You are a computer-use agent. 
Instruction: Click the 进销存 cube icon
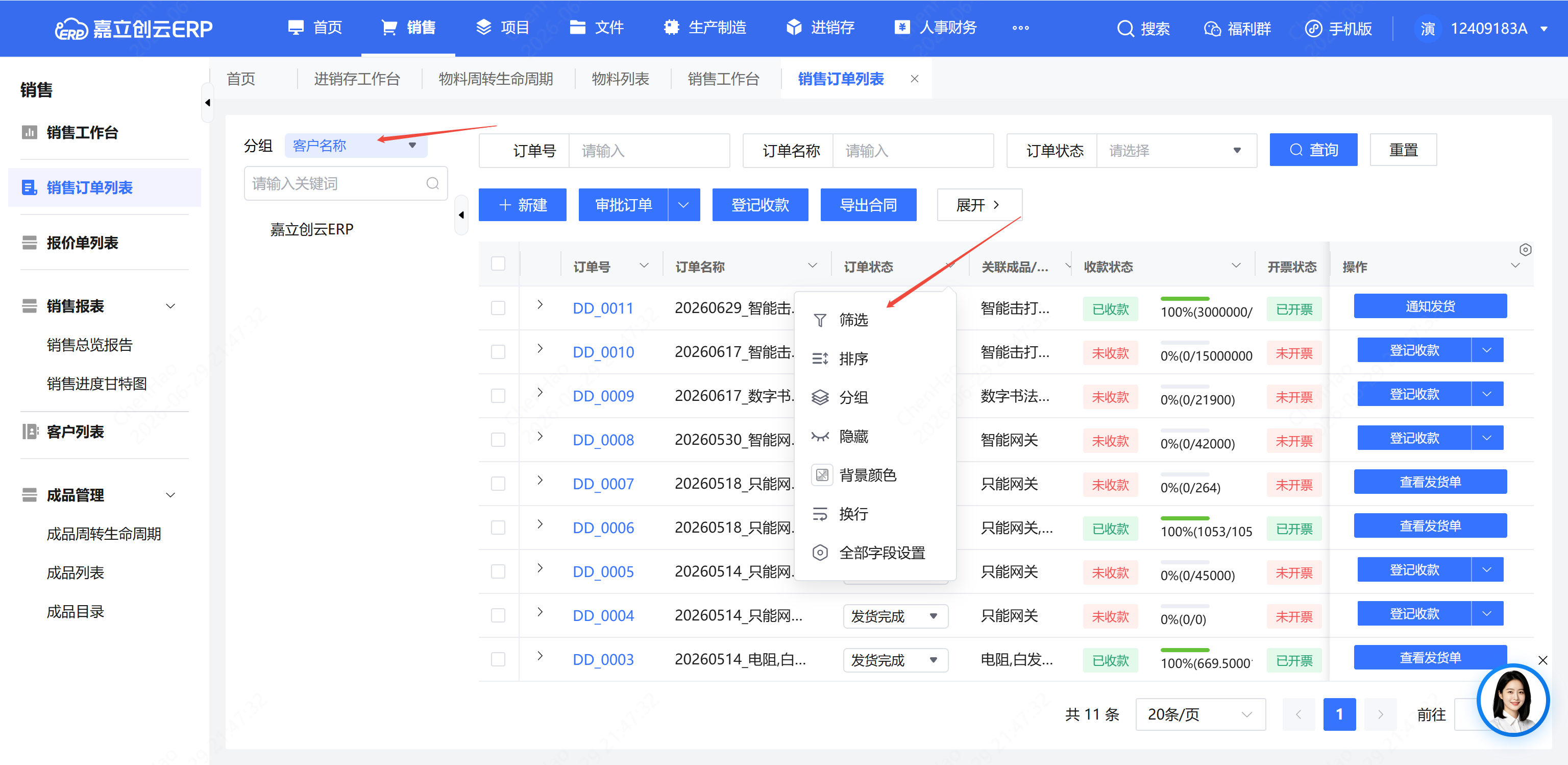794,28
